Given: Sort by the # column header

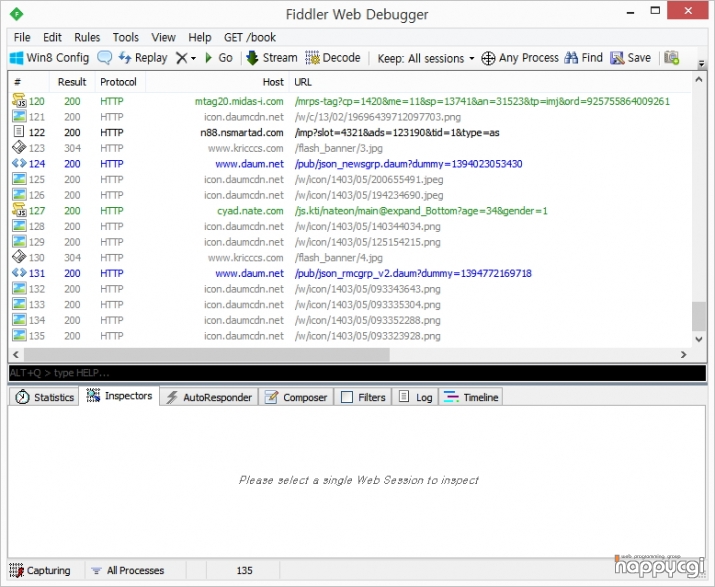Looking at the screenshot, I should (x=28, y=82).
